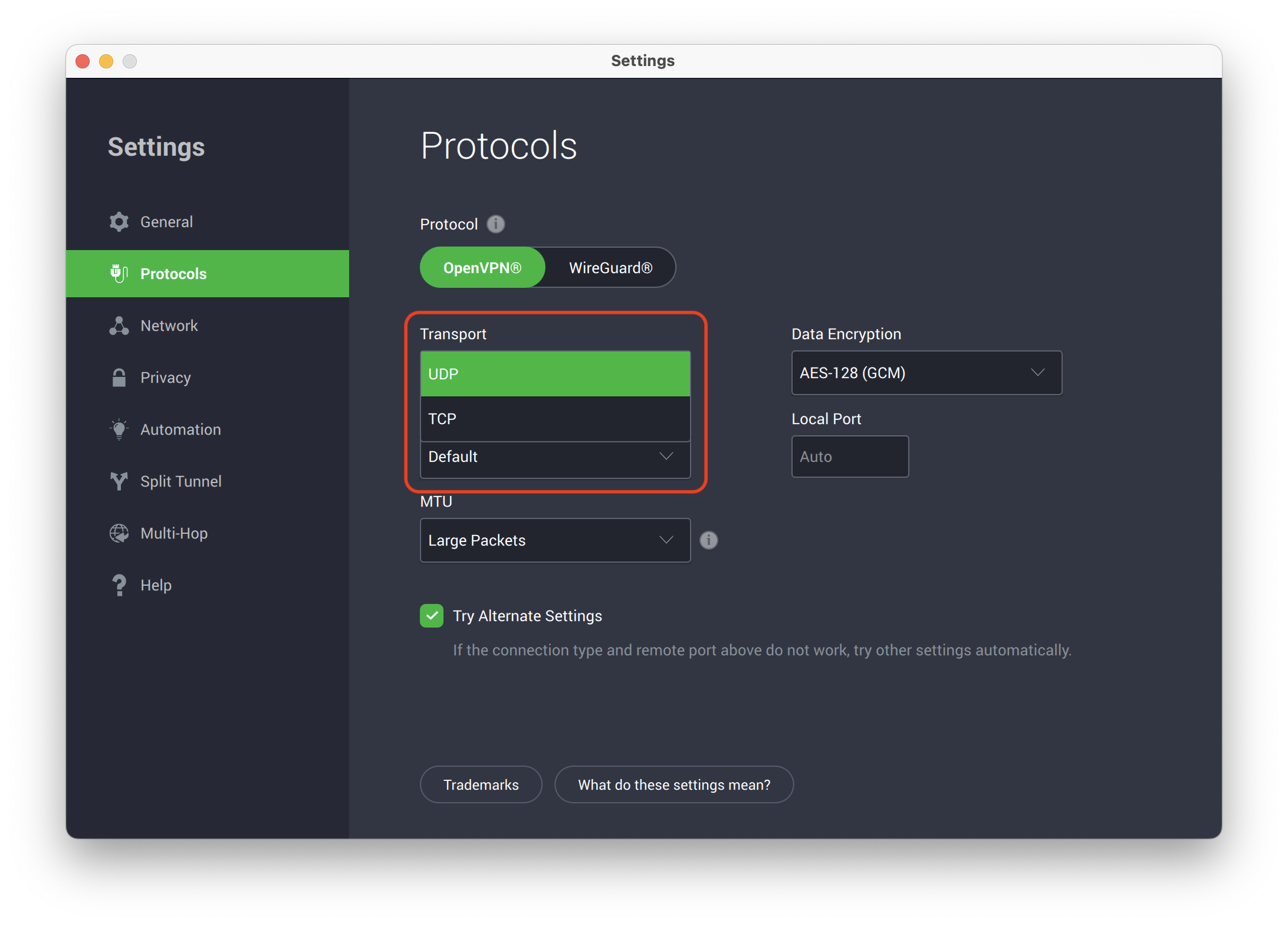The width and height of the screenshot is (1288, 926).
Task: Select OpenVPN protocol toggle
Action: click(482, 268)
